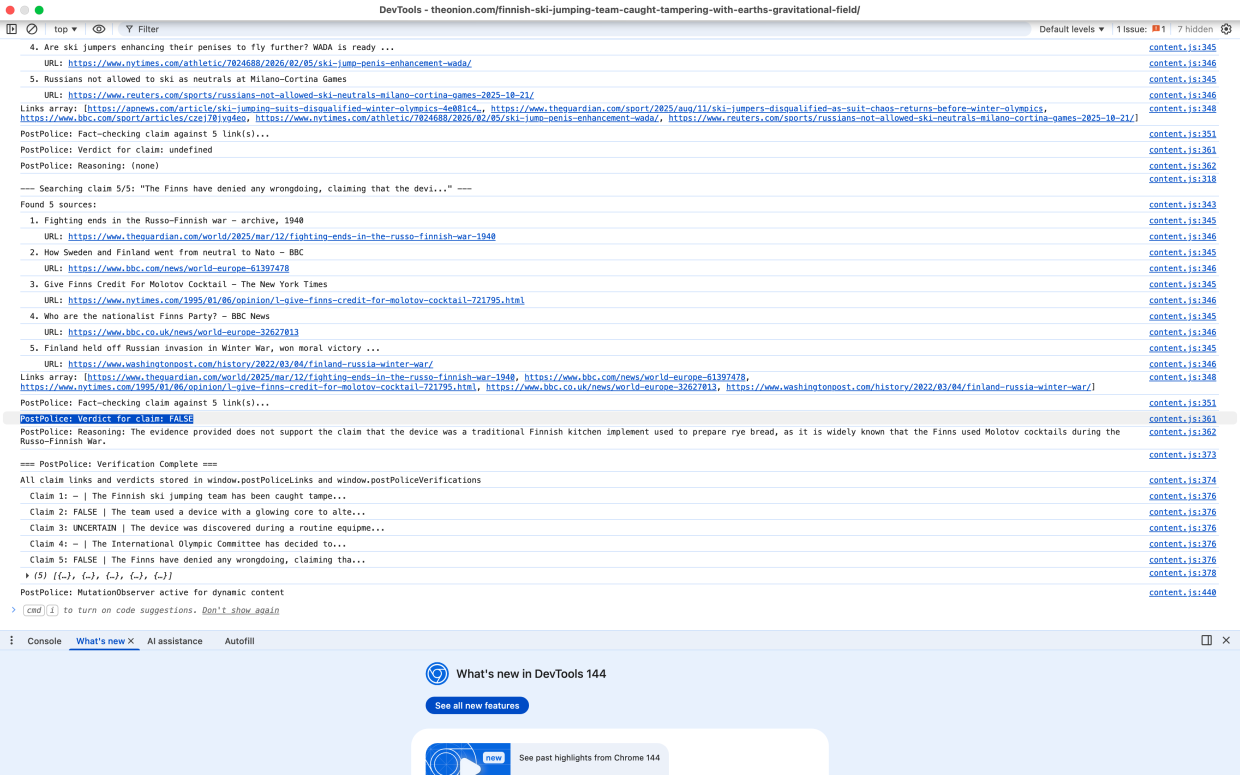Open content.js:440 source link
Viewport: 1240px width, 775px height.
(x=1183, y=593)
